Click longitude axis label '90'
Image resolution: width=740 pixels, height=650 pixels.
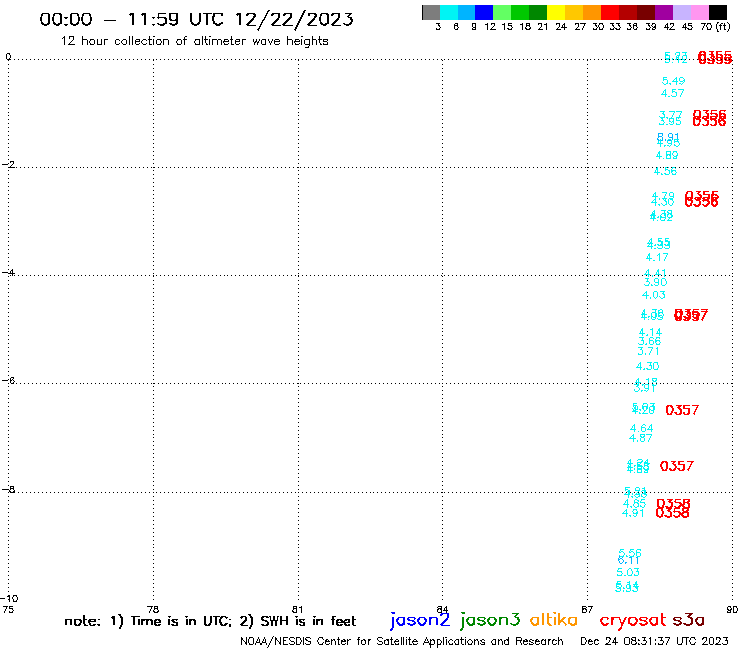click(732, 609)
